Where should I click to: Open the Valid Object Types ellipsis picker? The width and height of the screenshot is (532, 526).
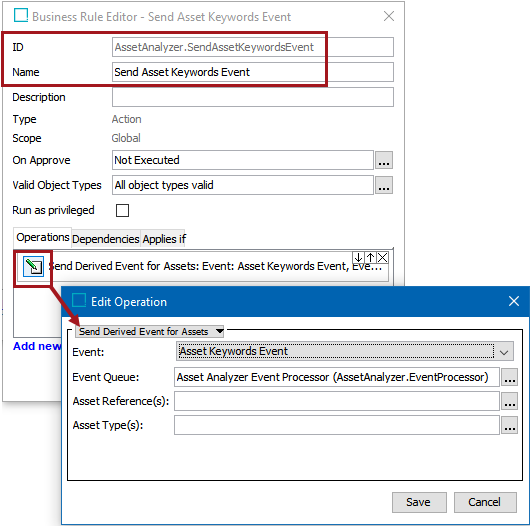click(x=384, y=185)
